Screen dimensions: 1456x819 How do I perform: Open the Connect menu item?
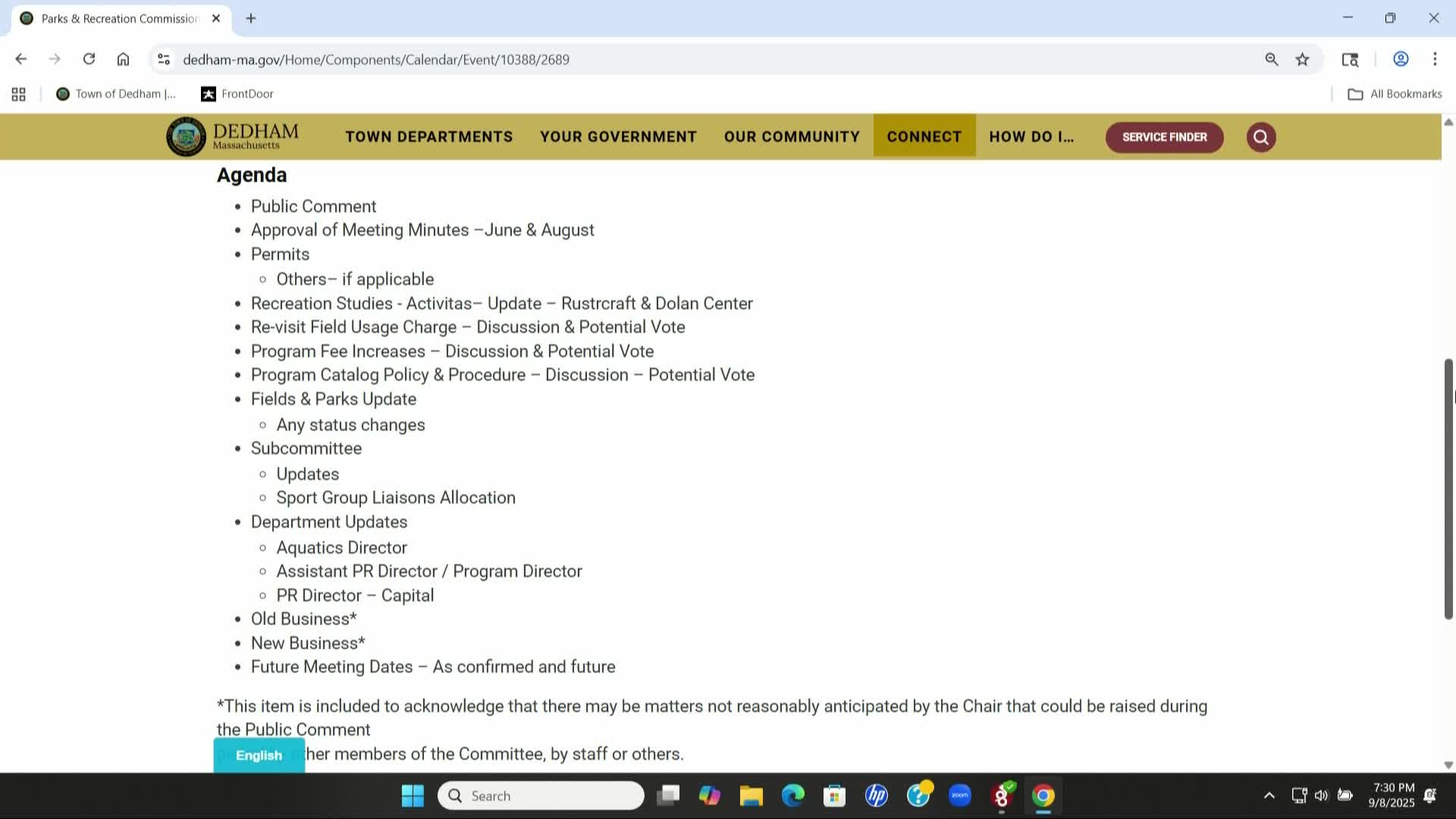coord(924,137)
